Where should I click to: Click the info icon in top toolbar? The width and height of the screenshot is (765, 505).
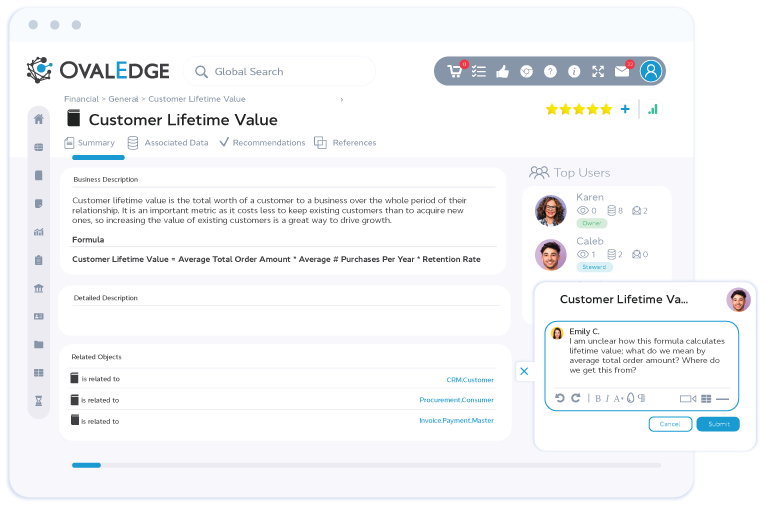click(574, 72)
